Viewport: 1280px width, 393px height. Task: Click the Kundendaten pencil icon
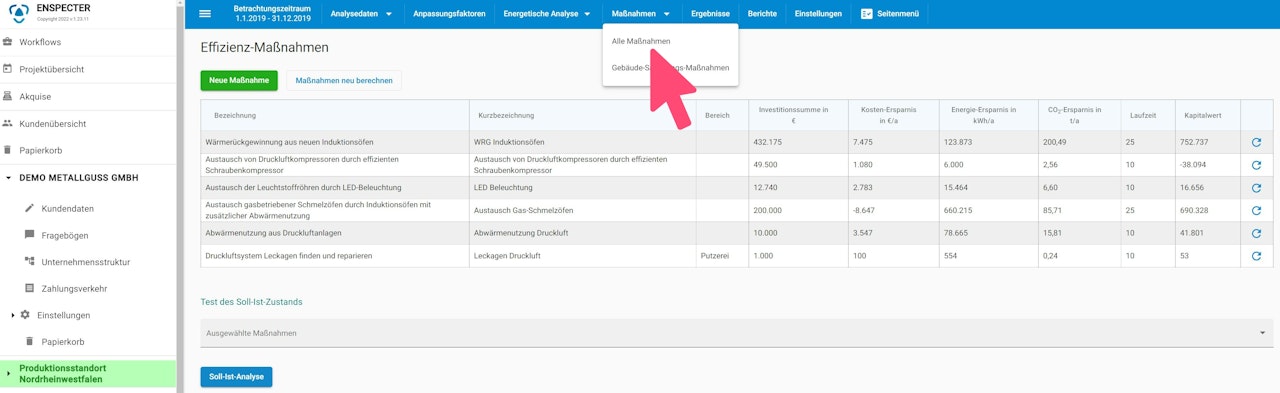pyautogui.click(x=29, y=208)
